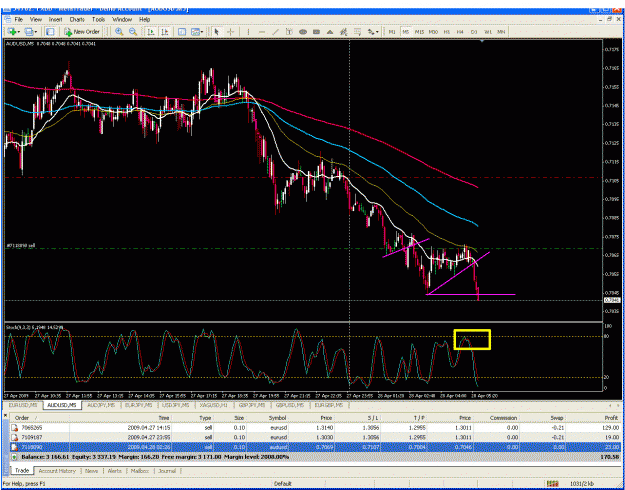625x490 pixels.
Task: Switch chart to H1 timeframe
Action: (447, 31)
